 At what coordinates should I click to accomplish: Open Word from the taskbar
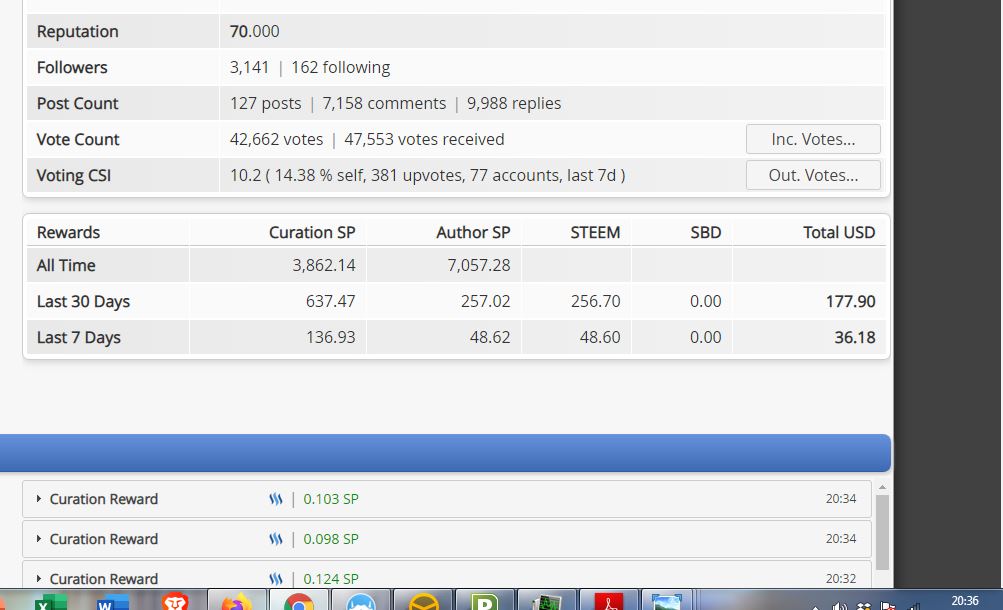(113, 602)
